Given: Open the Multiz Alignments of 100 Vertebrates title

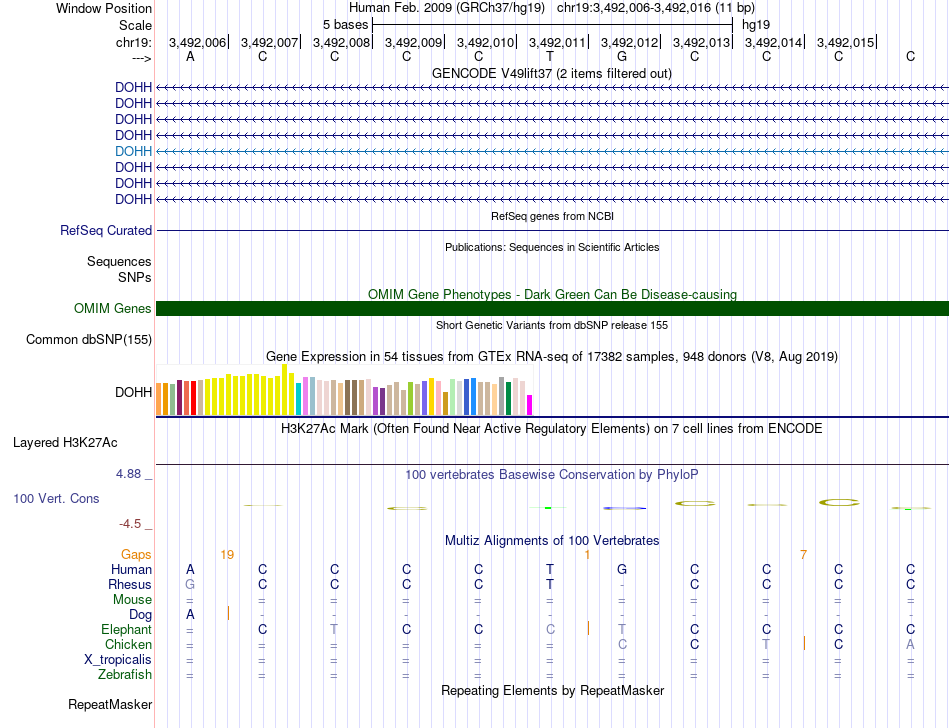Looking at the screenshot, I should tap(552, 540).
